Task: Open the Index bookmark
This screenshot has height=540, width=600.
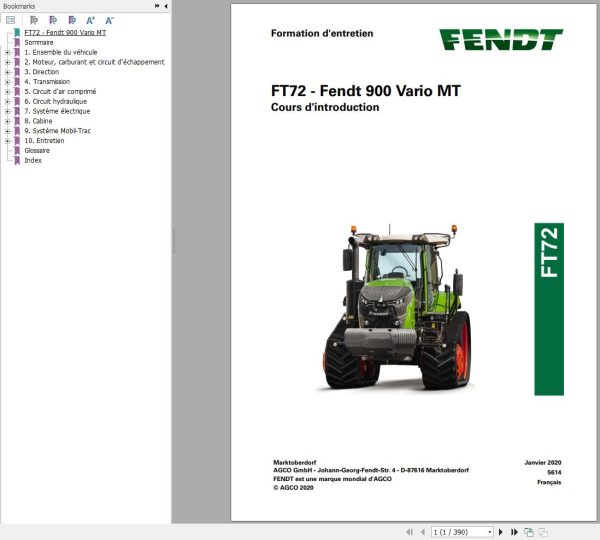Action: [x=33, y=160]
